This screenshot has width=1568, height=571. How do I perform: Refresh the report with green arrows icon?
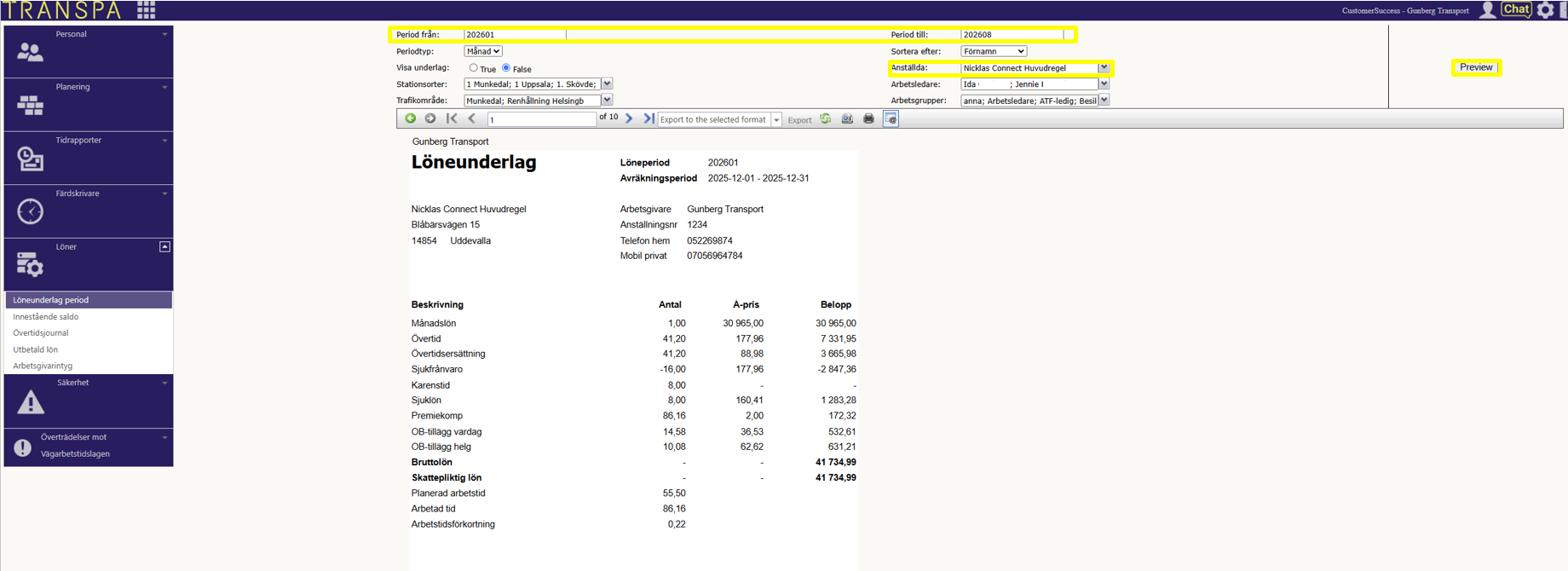click(x=826, y=118)
